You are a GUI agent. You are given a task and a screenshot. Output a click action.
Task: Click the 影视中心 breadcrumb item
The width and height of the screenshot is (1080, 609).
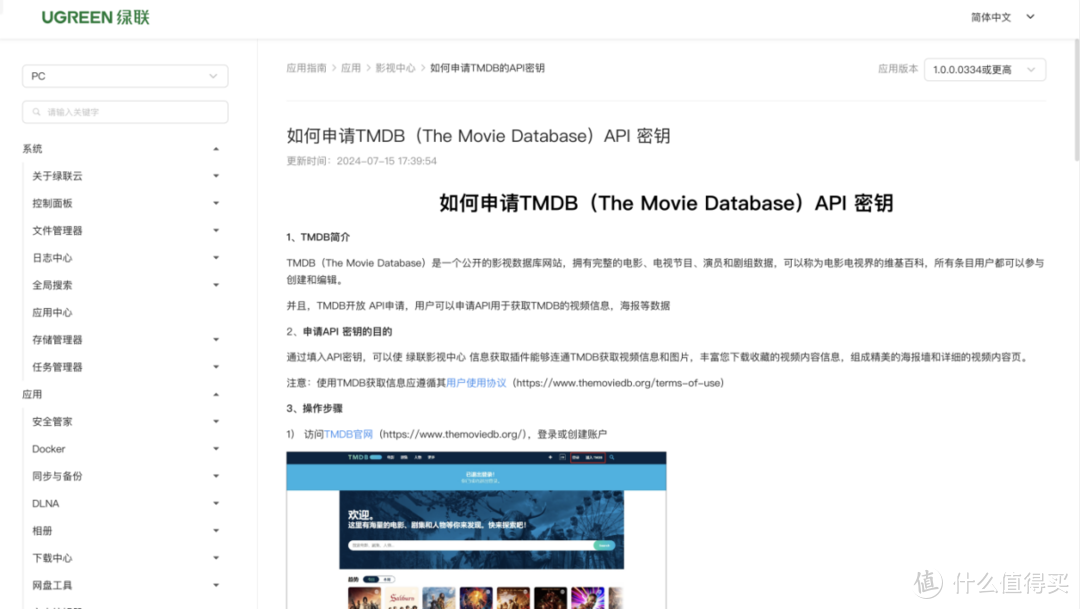click(395, 67)
